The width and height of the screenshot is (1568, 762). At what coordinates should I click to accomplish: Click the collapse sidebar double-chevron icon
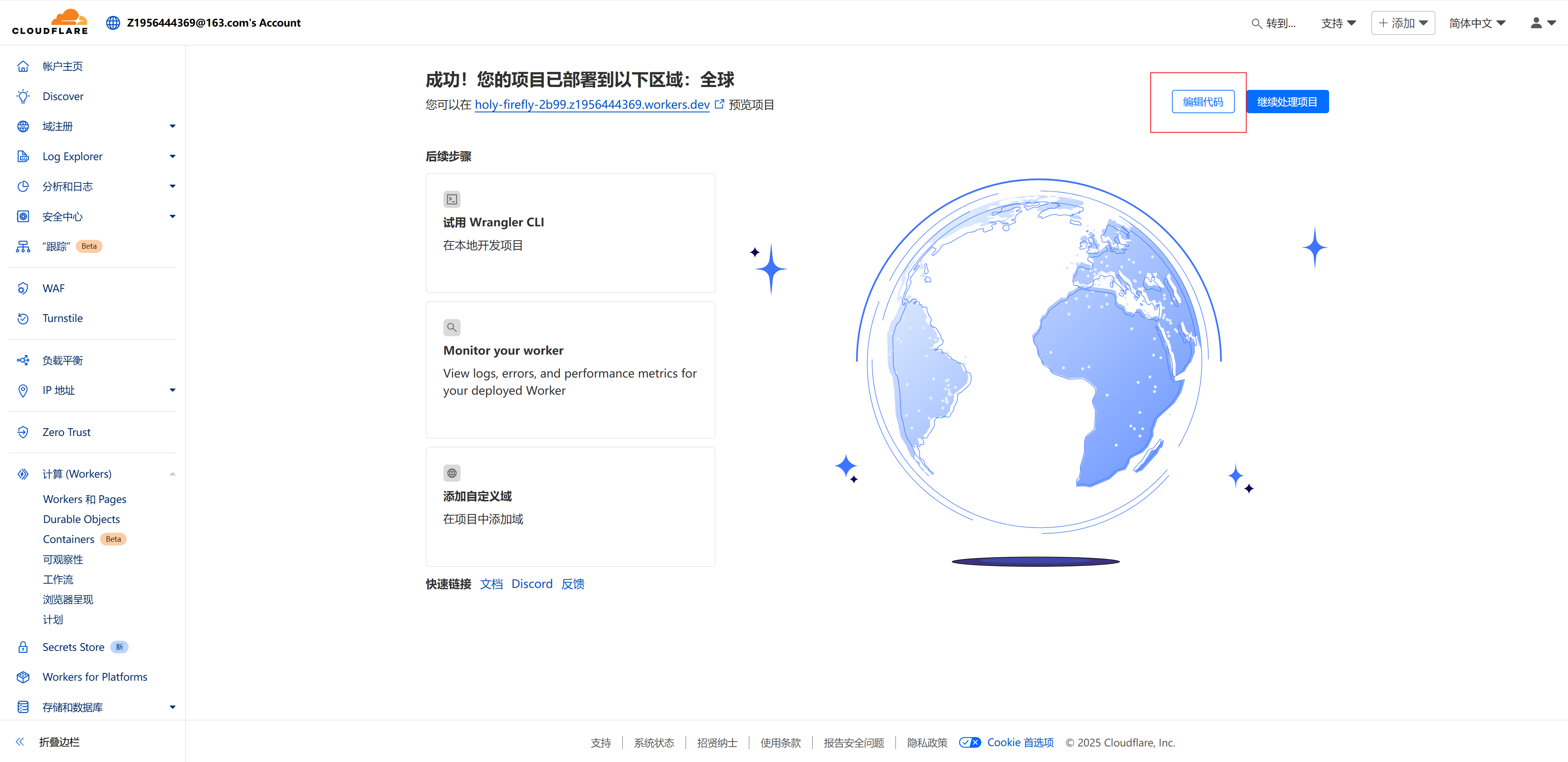coord(20,741)
